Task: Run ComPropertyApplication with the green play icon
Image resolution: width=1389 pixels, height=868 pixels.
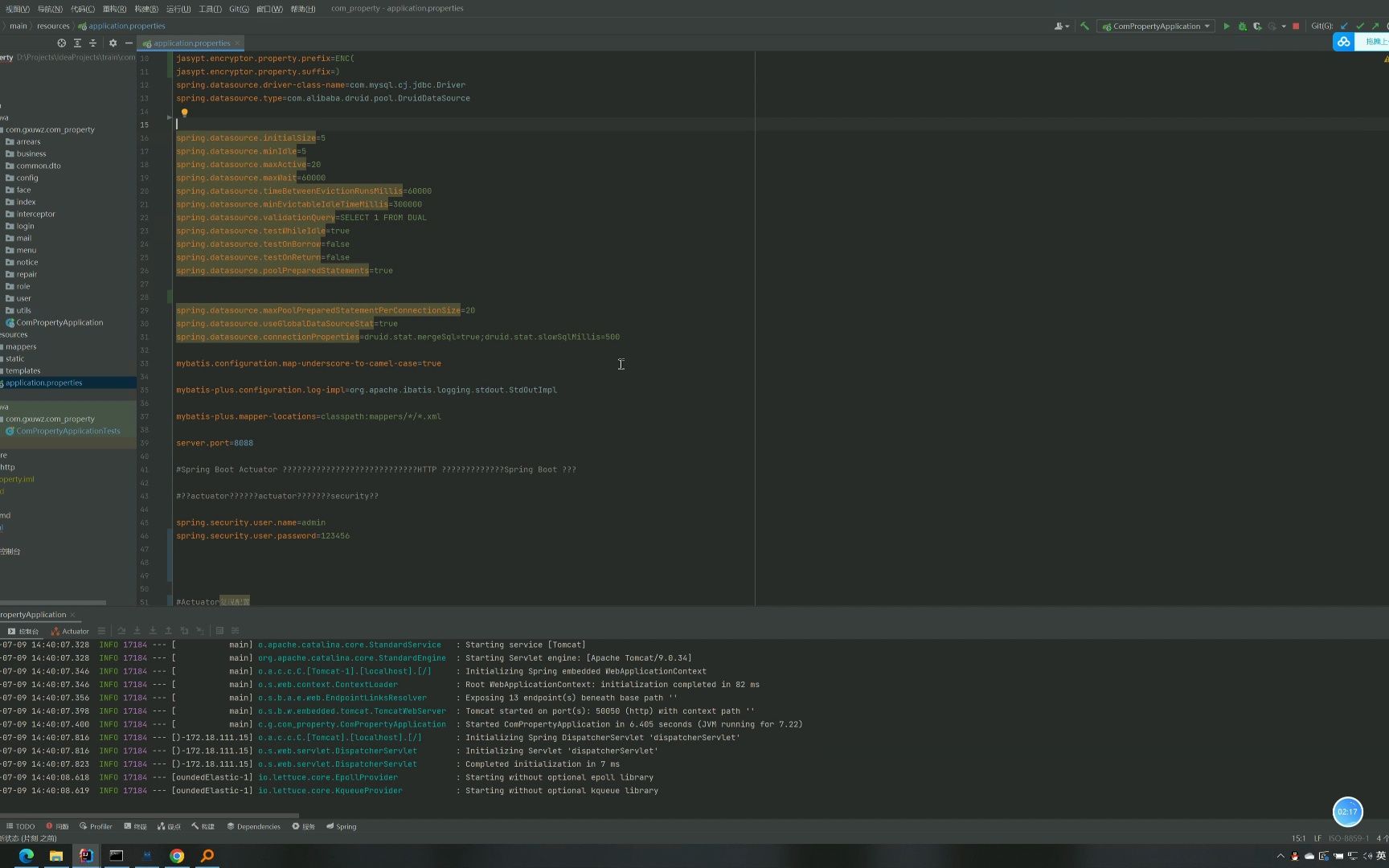Action: click(1227, 26)
